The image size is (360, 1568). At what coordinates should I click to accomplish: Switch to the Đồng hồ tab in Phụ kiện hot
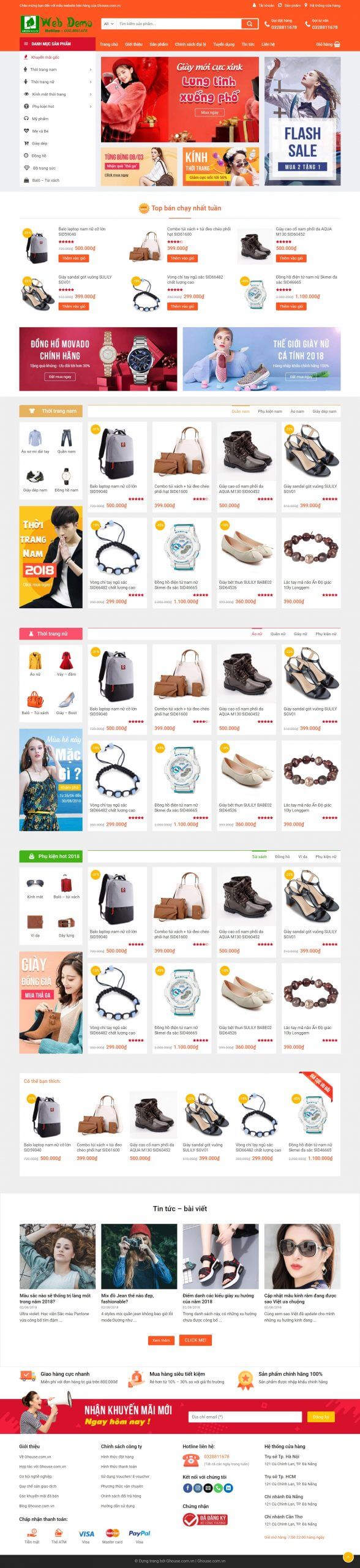coord(282,856)
